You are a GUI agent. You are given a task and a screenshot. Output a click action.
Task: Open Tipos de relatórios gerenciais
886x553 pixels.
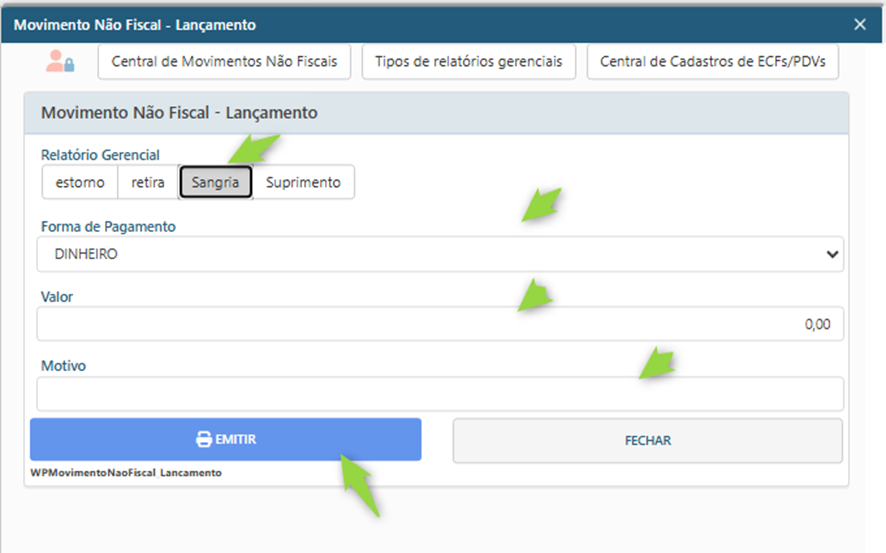pos(468,62)
